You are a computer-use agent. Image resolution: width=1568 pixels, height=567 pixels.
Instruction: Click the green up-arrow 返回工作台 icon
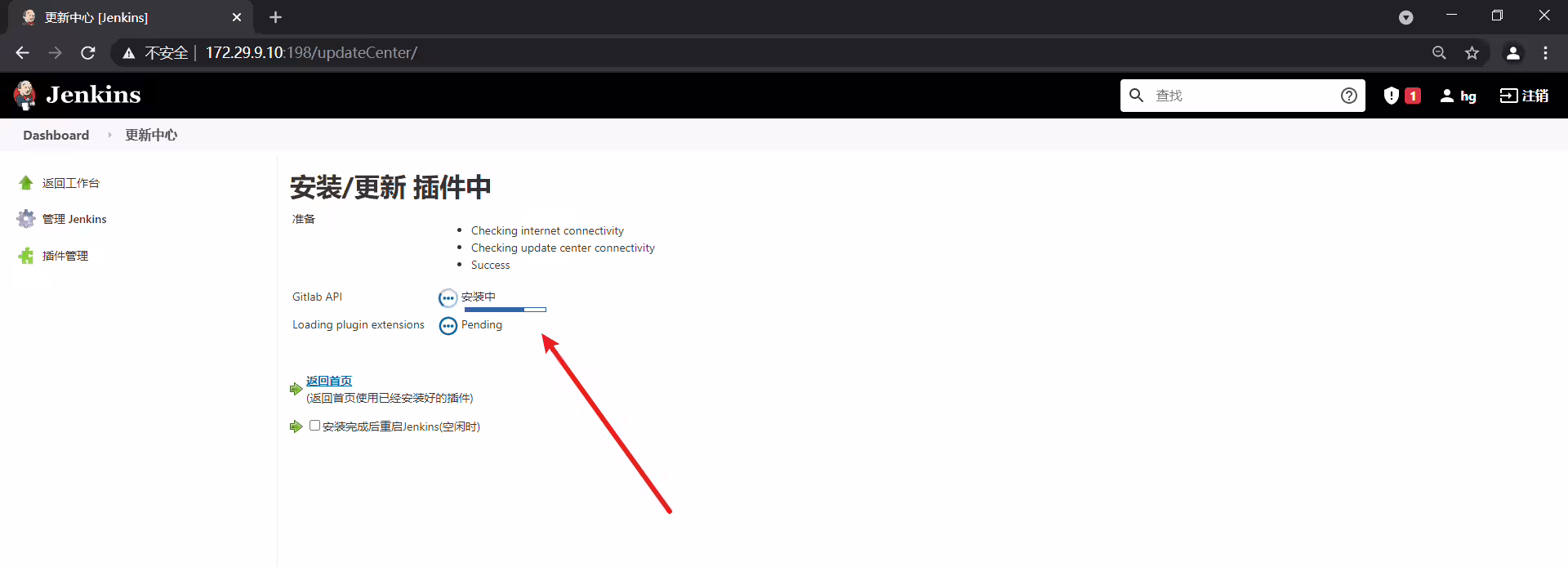[26, 183]
